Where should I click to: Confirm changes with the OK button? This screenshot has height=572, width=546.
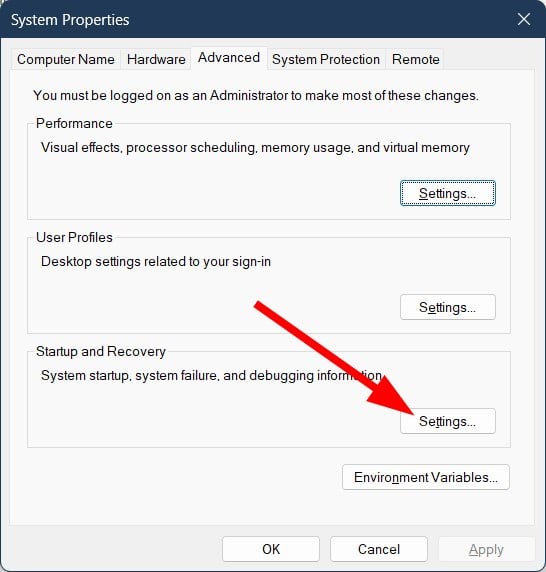271,549
